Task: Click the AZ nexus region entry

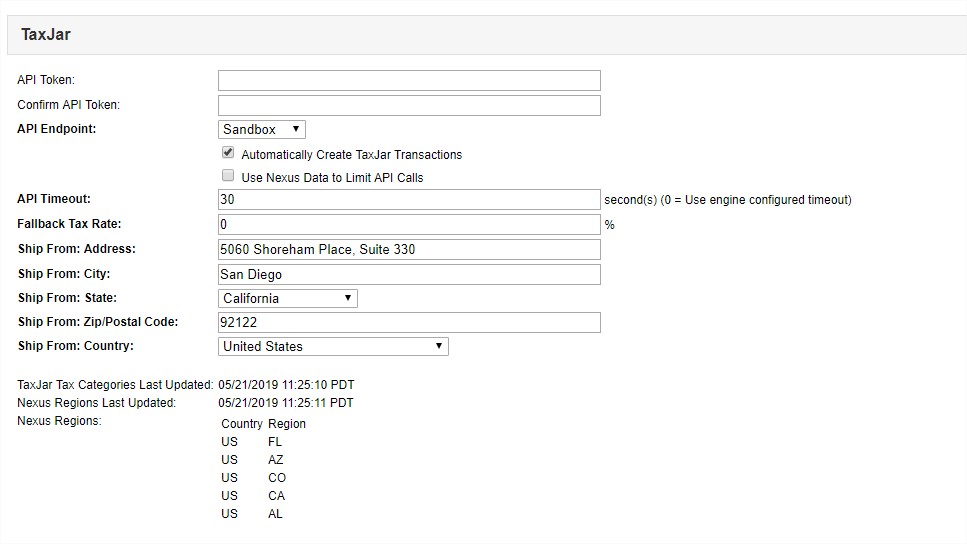Action: (276, 460)
